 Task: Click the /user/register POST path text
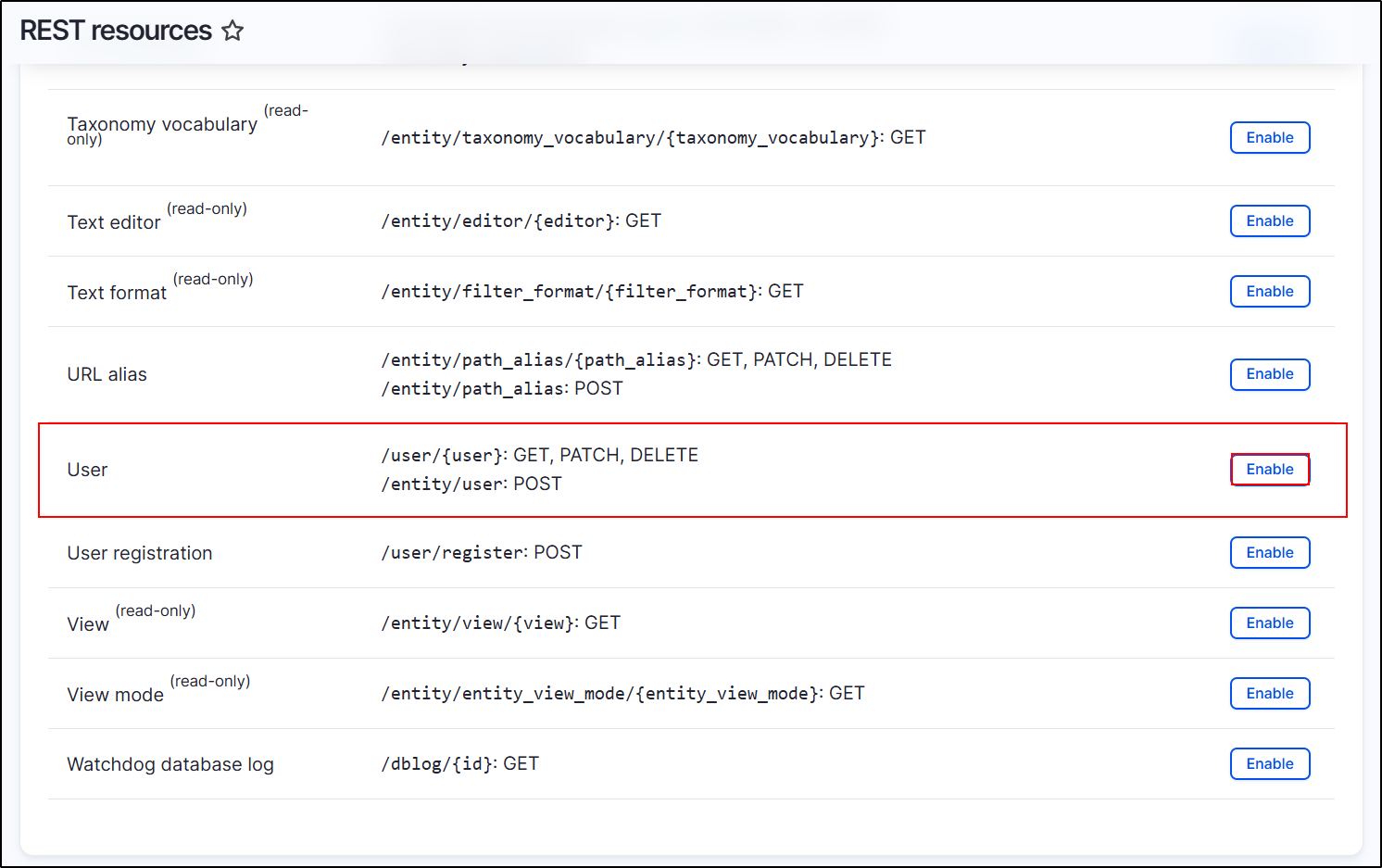point(482,551)
